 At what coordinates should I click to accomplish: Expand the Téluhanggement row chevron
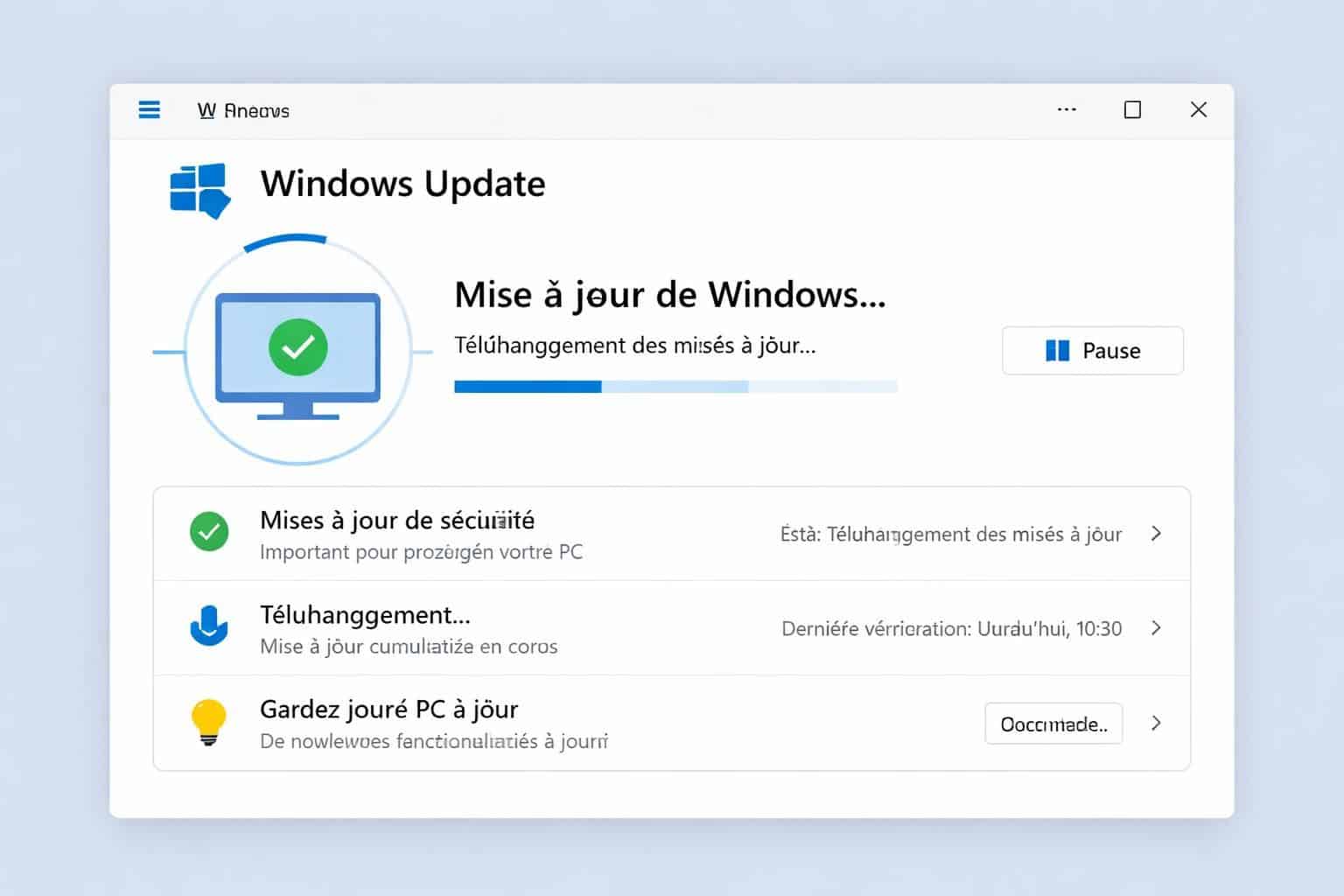[1156, 628]
